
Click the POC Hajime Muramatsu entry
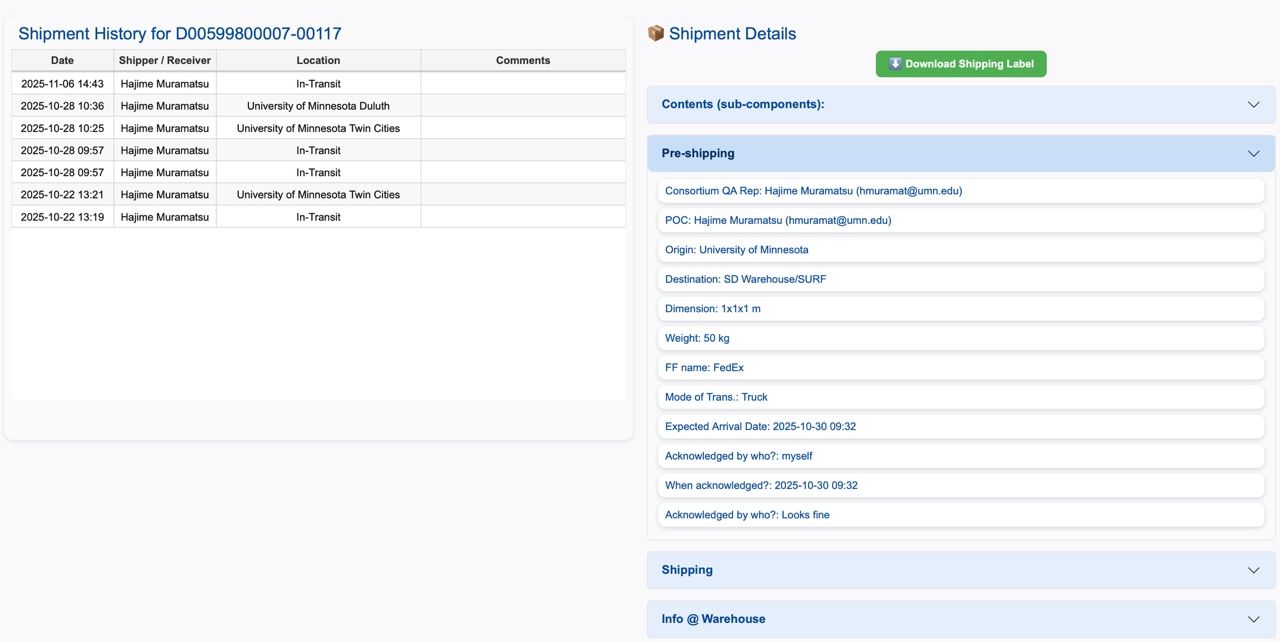click(x=777, y=220)
